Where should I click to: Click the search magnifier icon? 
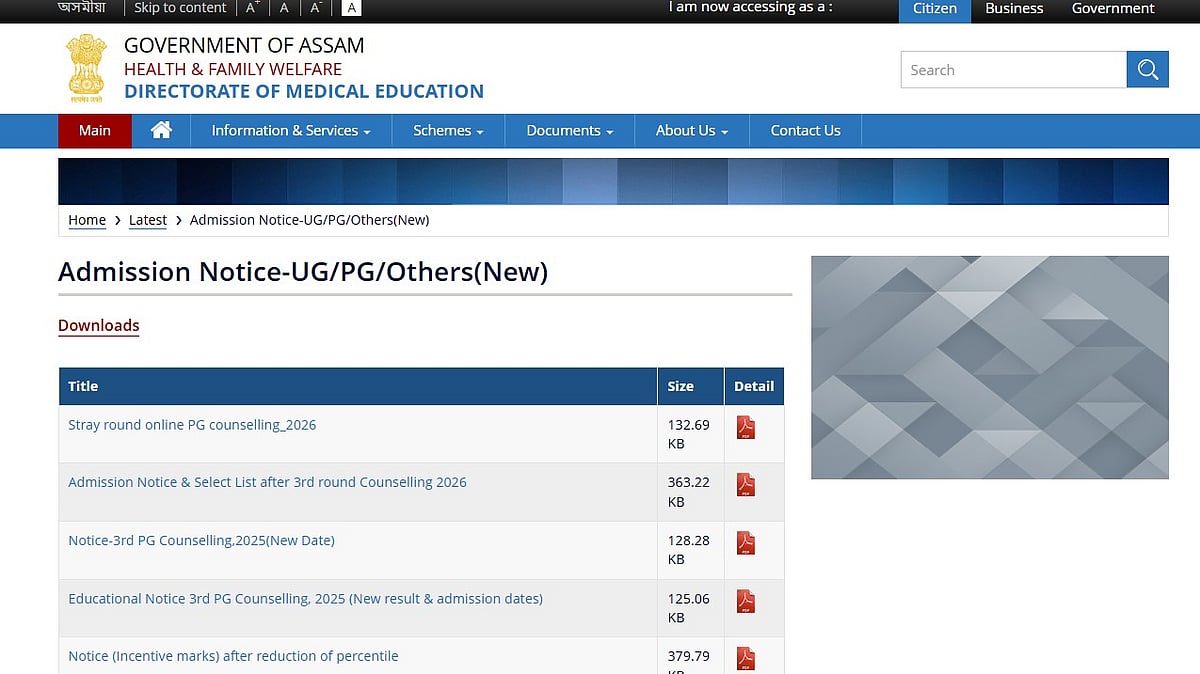(1147, 69)
